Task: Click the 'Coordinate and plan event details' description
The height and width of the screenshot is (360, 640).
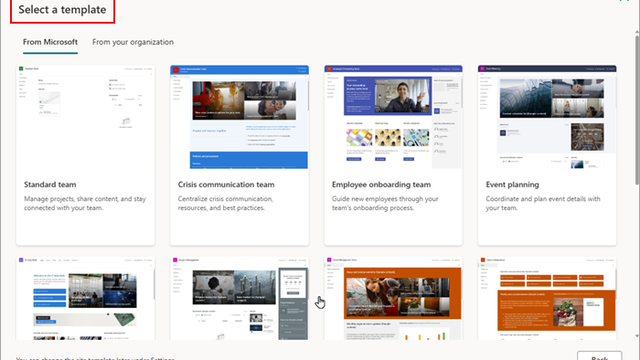Action: pyautogui.click(x=543, y=203)
